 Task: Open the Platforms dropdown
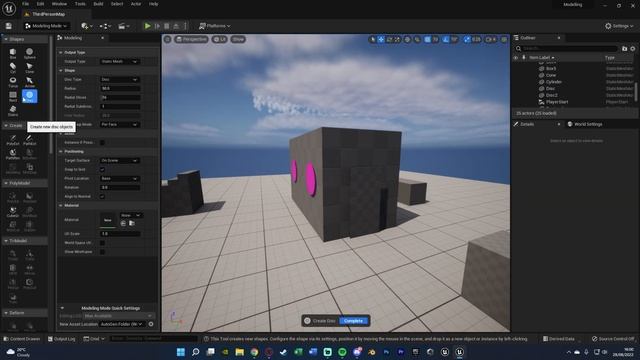(x=214, y=26)
